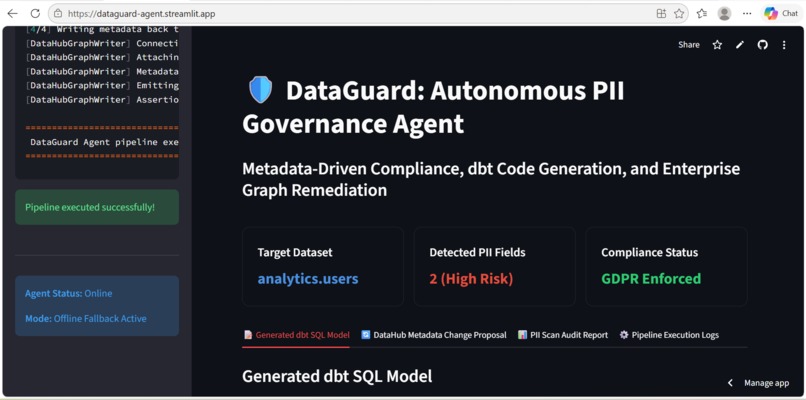Open browser settings and more menu
The image size is (806, 400).
pos(747,14)
